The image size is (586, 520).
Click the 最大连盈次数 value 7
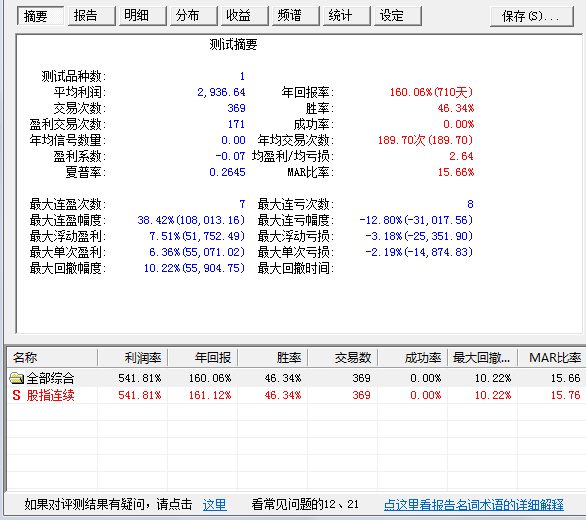[242, 204]
